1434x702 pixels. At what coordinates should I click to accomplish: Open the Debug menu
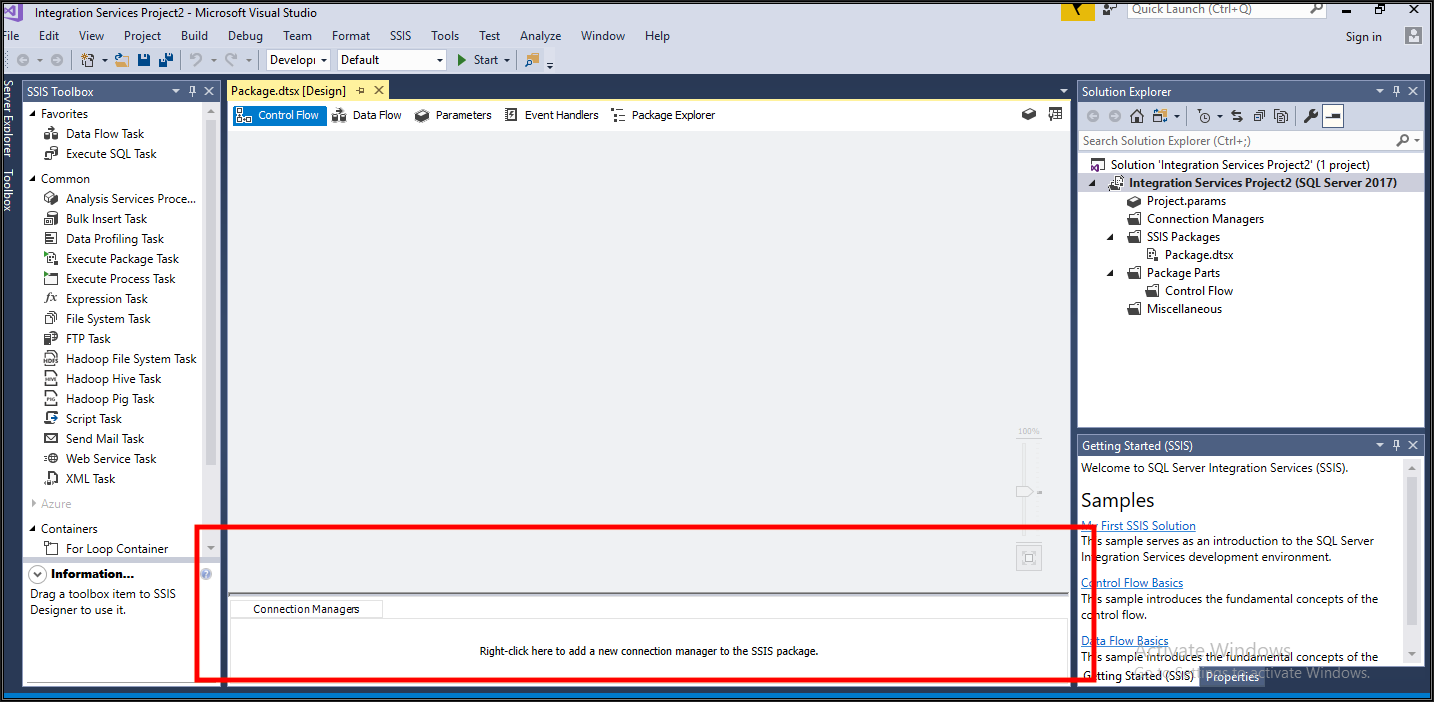[x=245, y=36]
